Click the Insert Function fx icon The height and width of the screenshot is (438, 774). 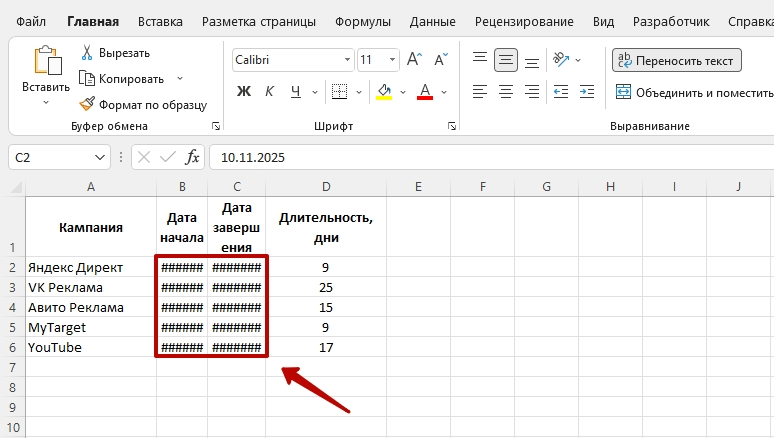(192, 157)
